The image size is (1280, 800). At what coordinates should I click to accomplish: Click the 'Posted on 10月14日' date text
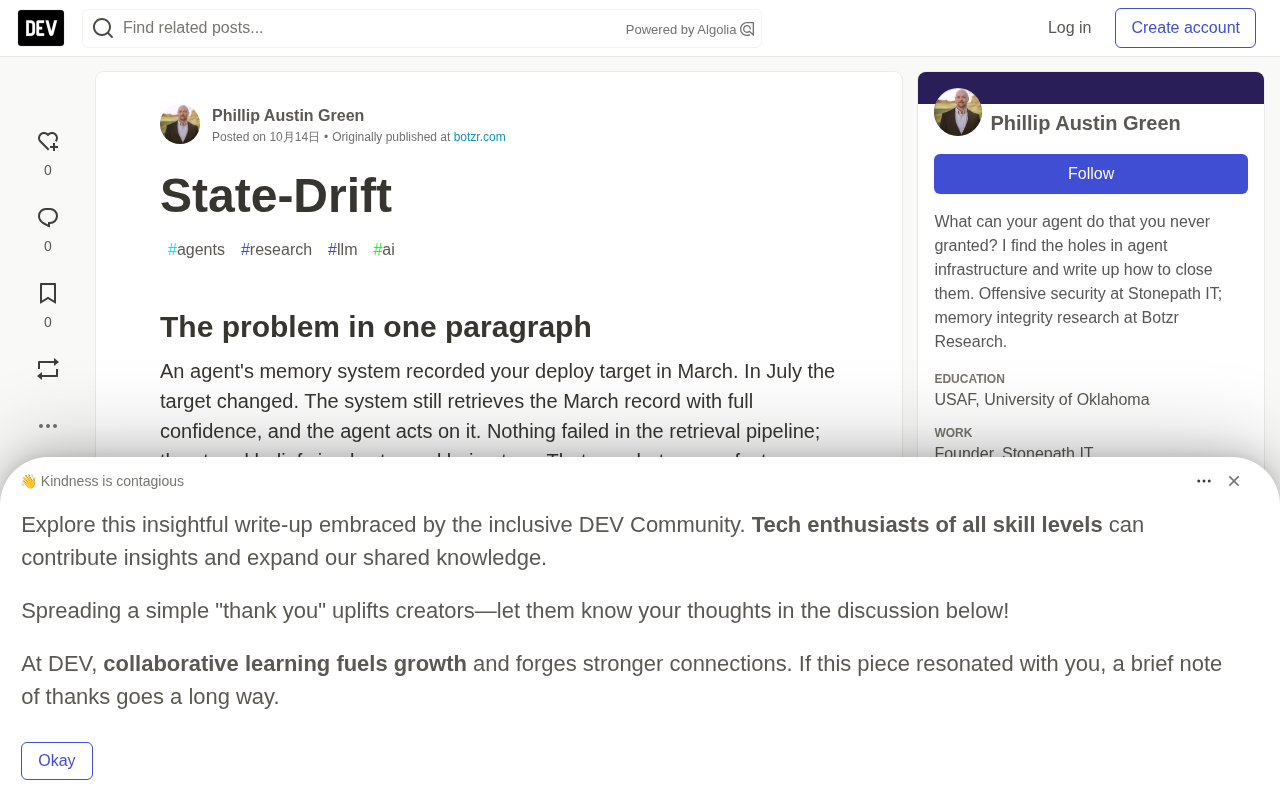(x=266, y=137)
